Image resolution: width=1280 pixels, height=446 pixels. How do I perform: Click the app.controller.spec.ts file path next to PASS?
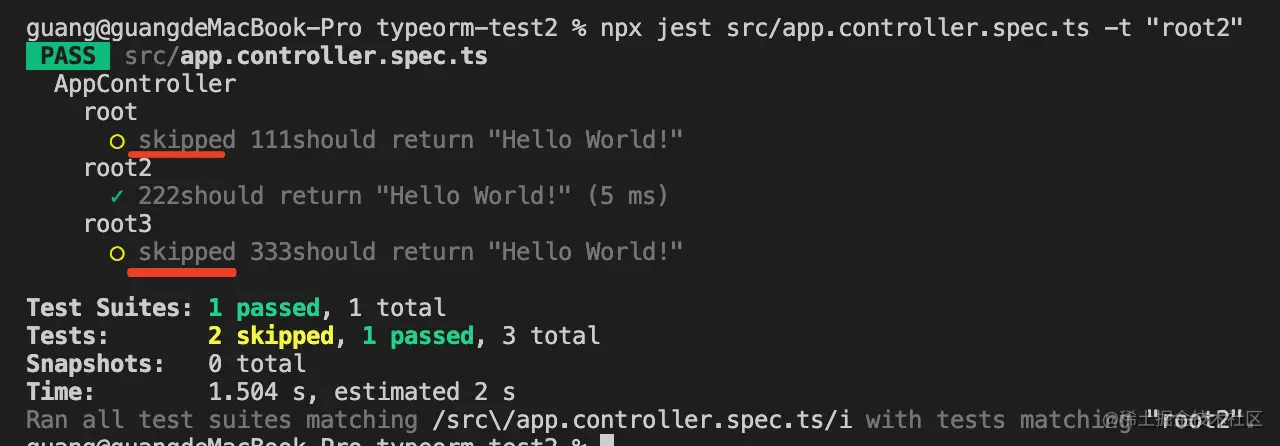coord(306,56)
